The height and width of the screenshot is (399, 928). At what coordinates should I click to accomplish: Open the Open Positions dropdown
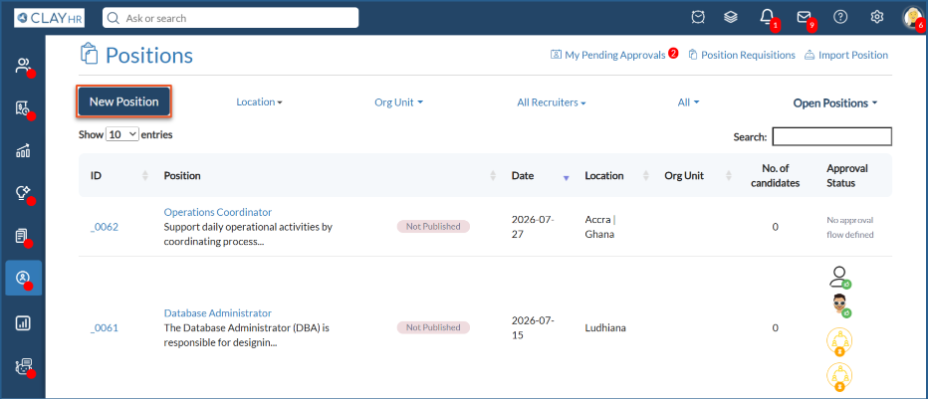tap(835, 103)
